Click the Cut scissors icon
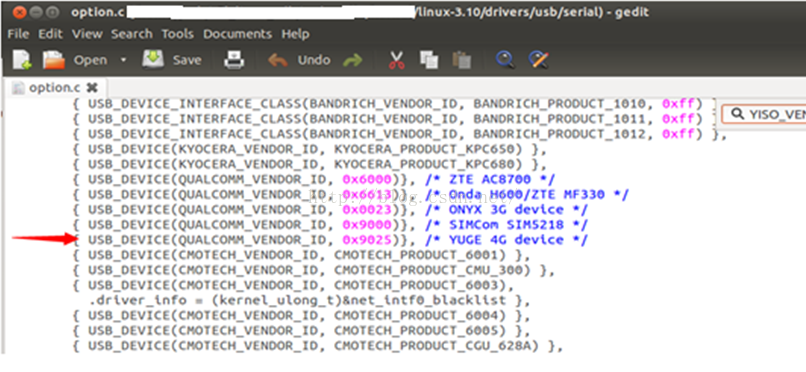 point(396,60)
